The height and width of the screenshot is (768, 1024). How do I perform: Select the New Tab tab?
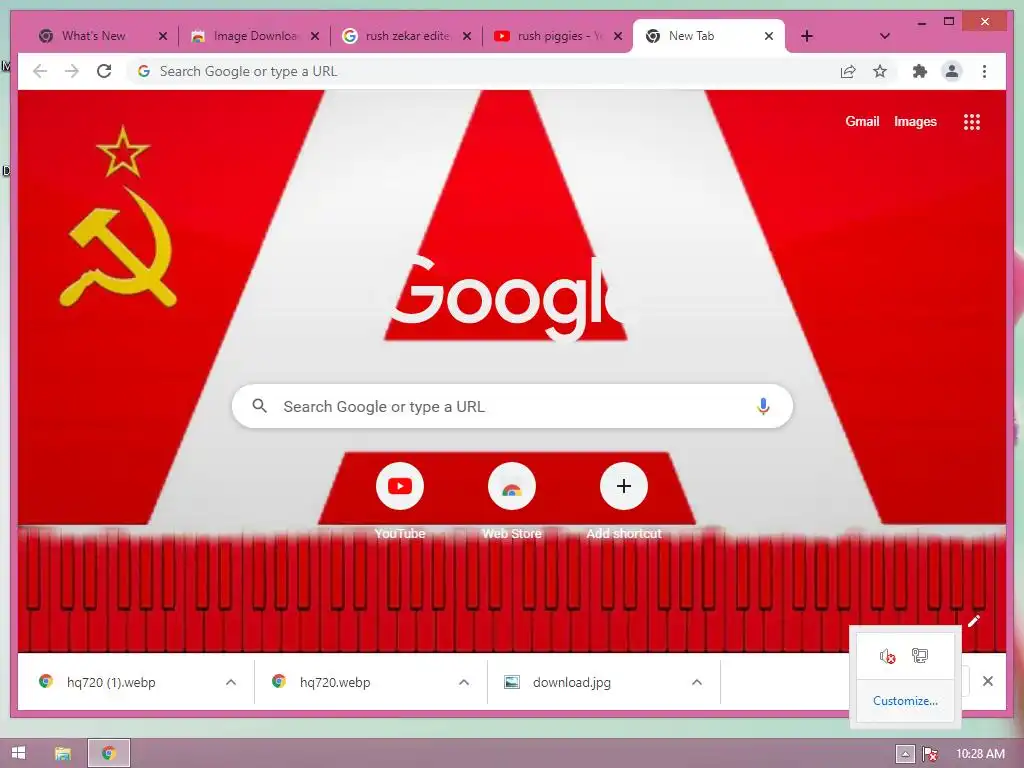pos(708,36)
